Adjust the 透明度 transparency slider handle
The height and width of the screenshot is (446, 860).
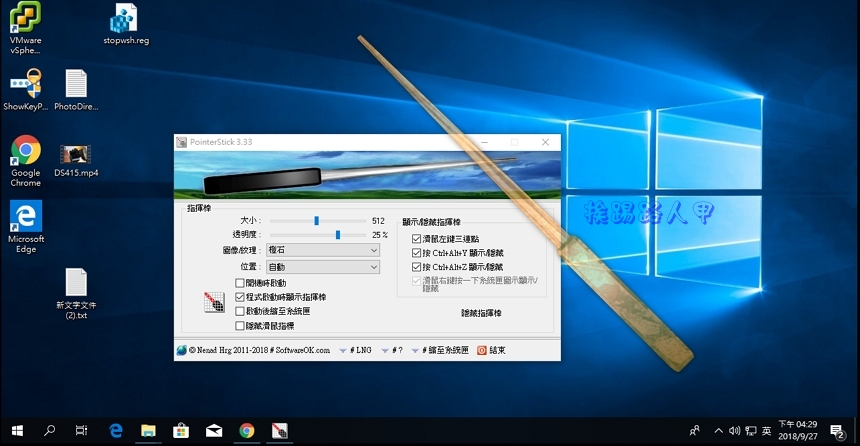point(338,235)
